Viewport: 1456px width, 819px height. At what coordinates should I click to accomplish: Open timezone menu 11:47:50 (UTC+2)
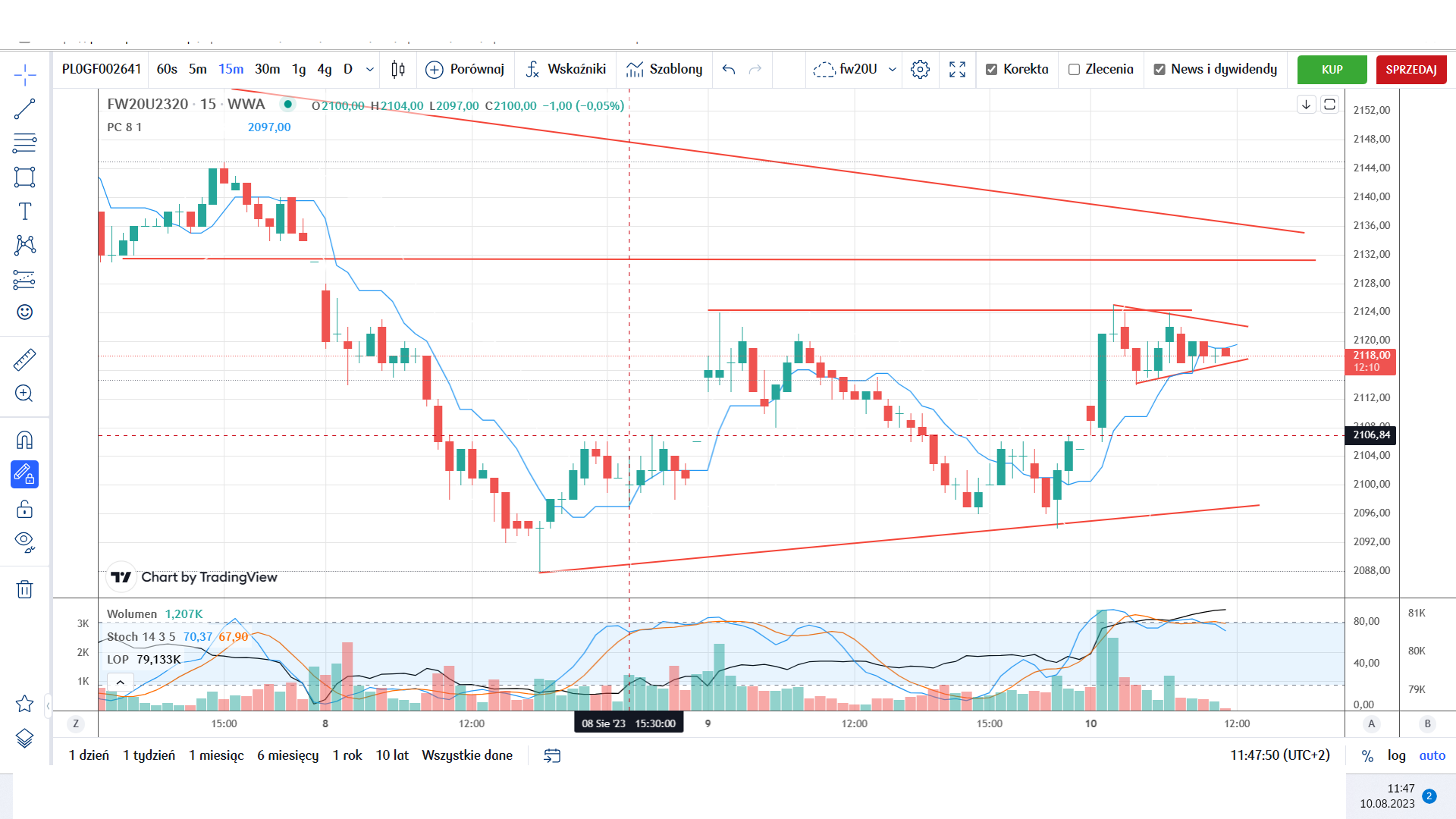[1279, 755]
